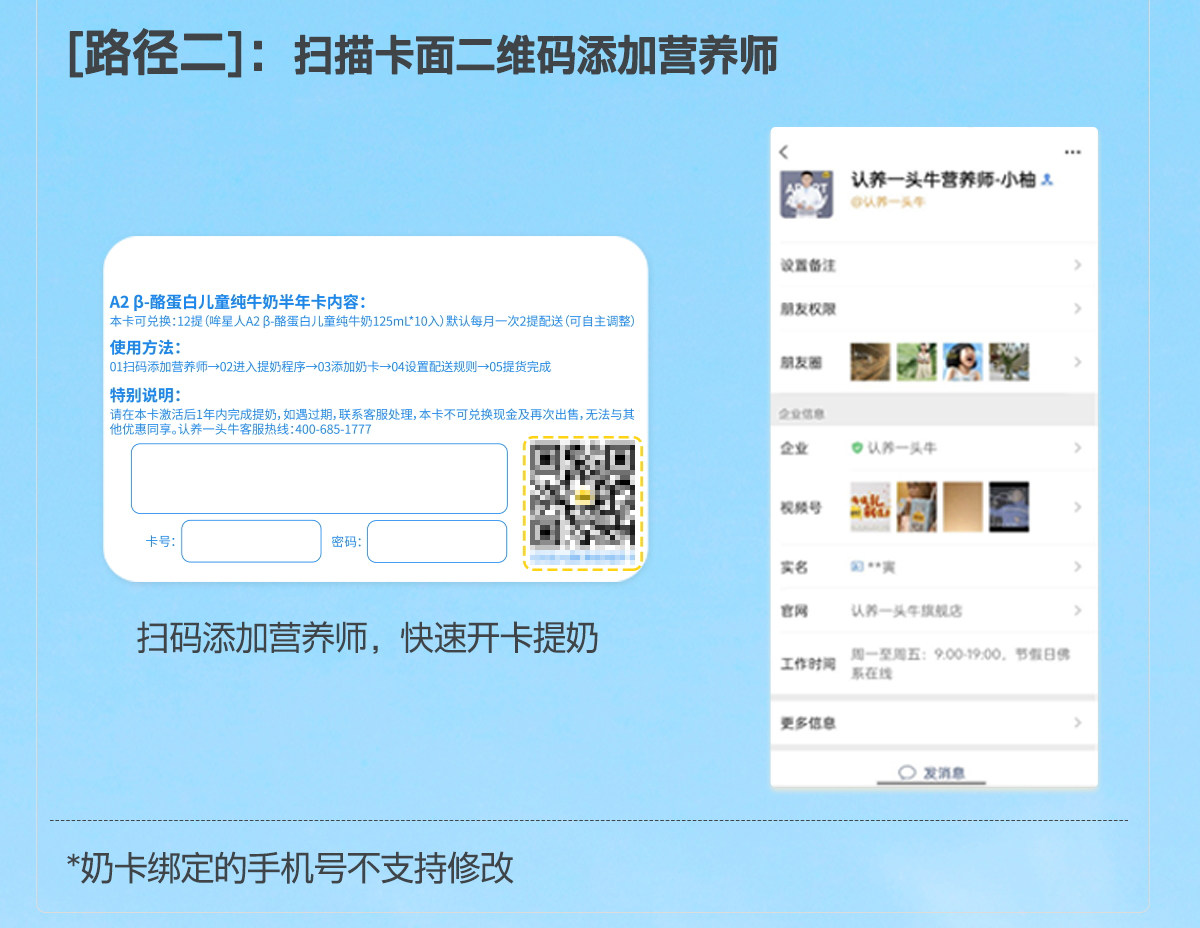Open first 视频号 video thumbnail
Screen dimensions: 1200x928
coord(870,507)
